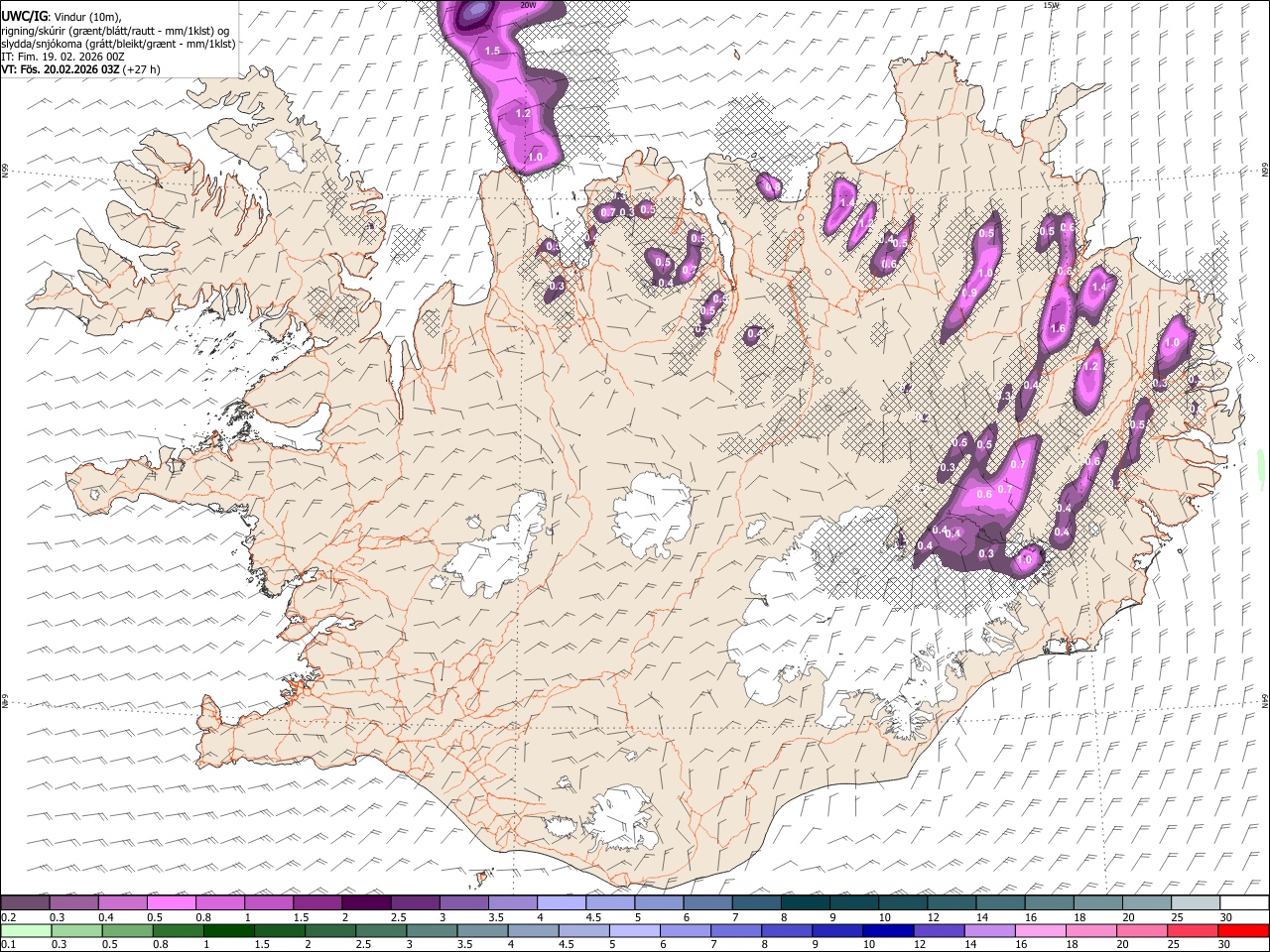
Task: Select the darkest purple upper swatch between 2 and 2.5
Action: (x=365, y=903)
